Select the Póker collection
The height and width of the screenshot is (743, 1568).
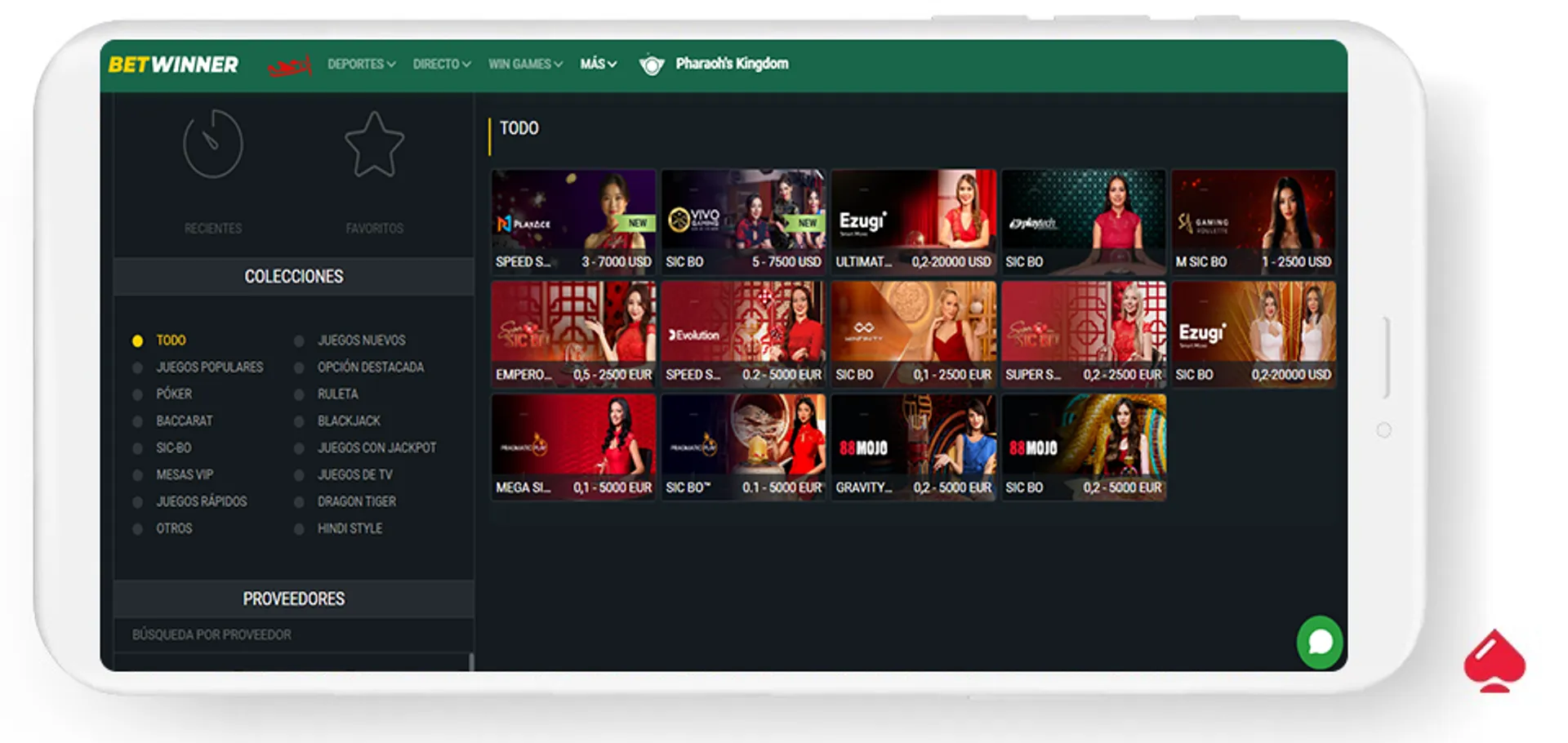click(x=174, y=394)
